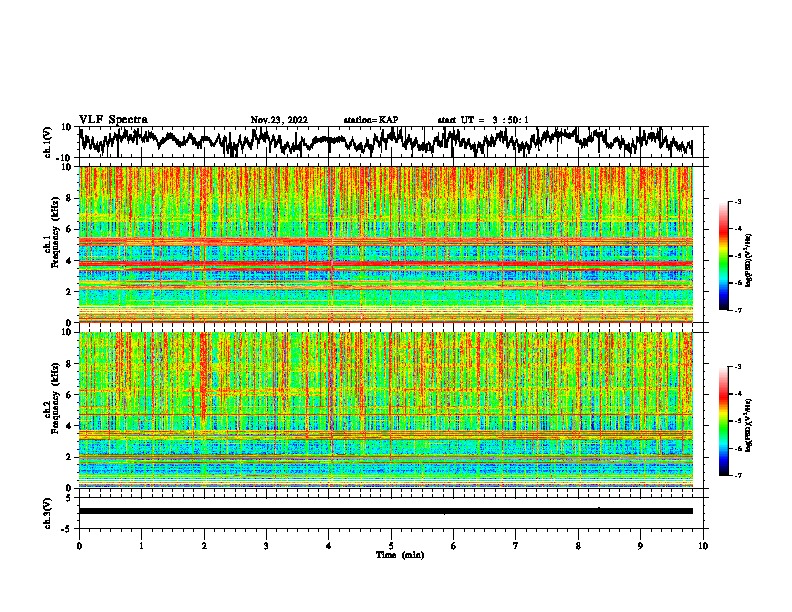Click time axis tick label "3"
The width and height of the screenshot is (792, 612).
tap(266, 545)
